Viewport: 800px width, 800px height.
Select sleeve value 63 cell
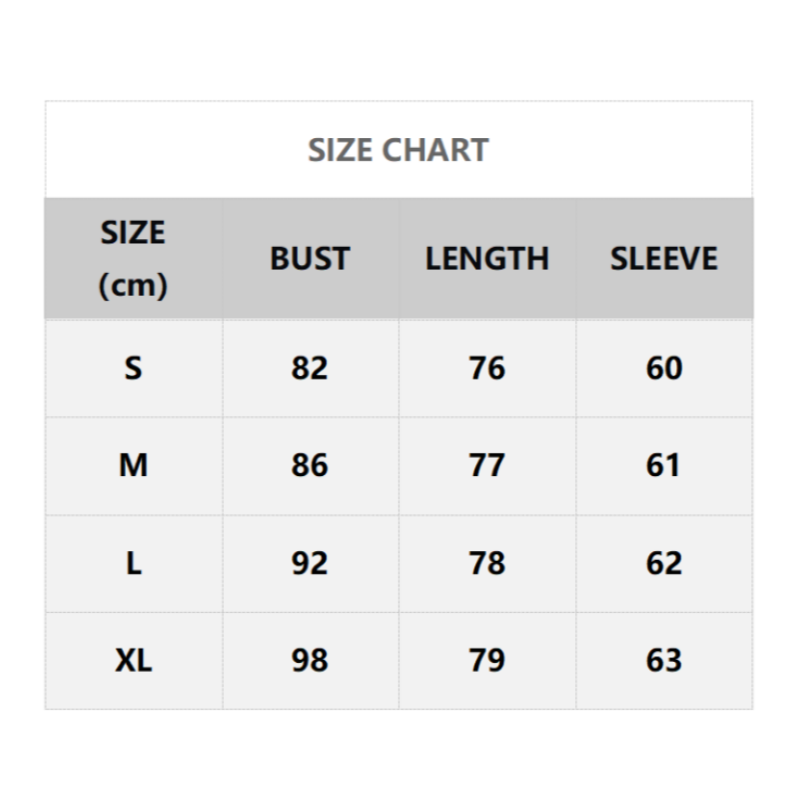pyautogui.click(x=664, y=660)
